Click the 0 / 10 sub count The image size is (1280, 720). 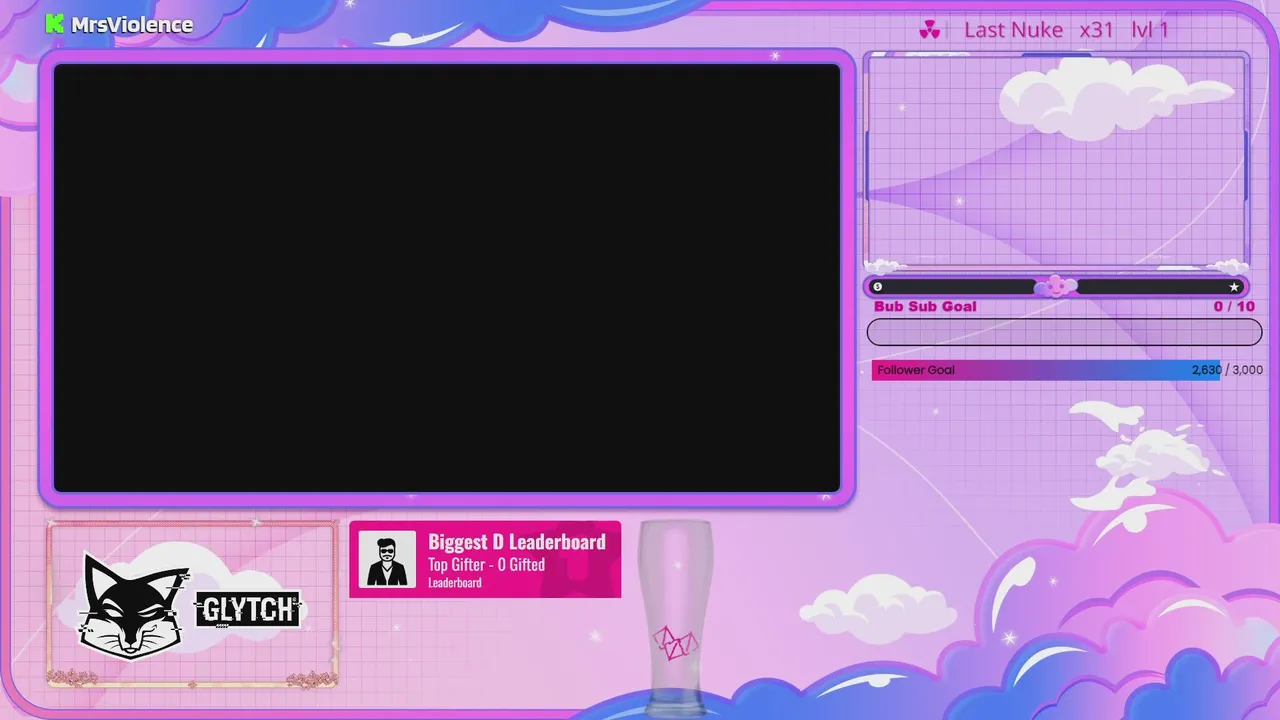coord(1234,307)
